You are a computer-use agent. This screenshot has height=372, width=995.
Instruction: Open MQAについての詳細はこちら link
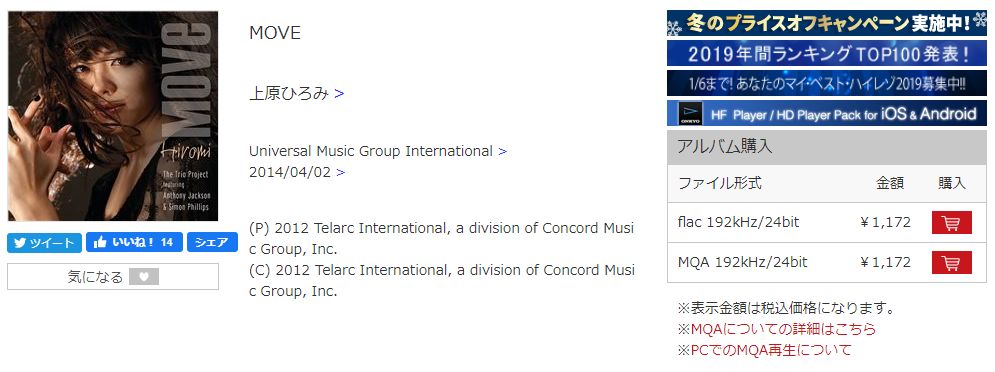(x=777, y=329)
